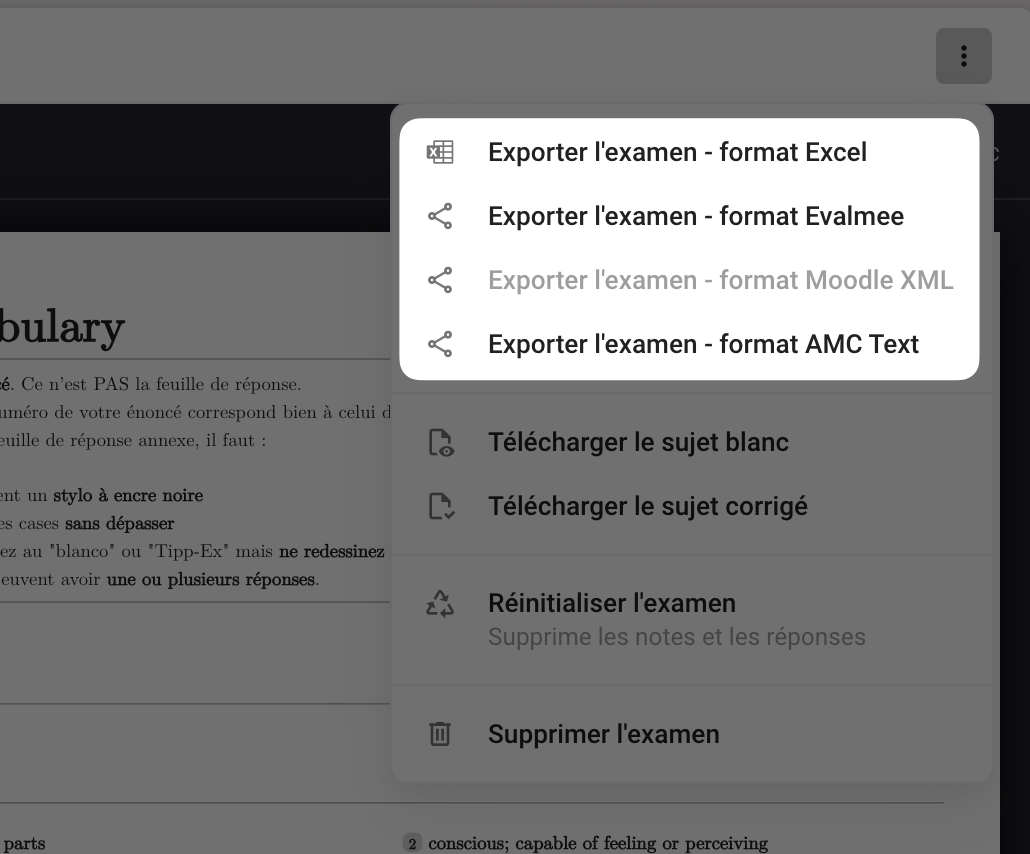Screen dimensions: 1030x854
Task: Click the Excel spreadsheet icon
Action: tap(440, 152)
